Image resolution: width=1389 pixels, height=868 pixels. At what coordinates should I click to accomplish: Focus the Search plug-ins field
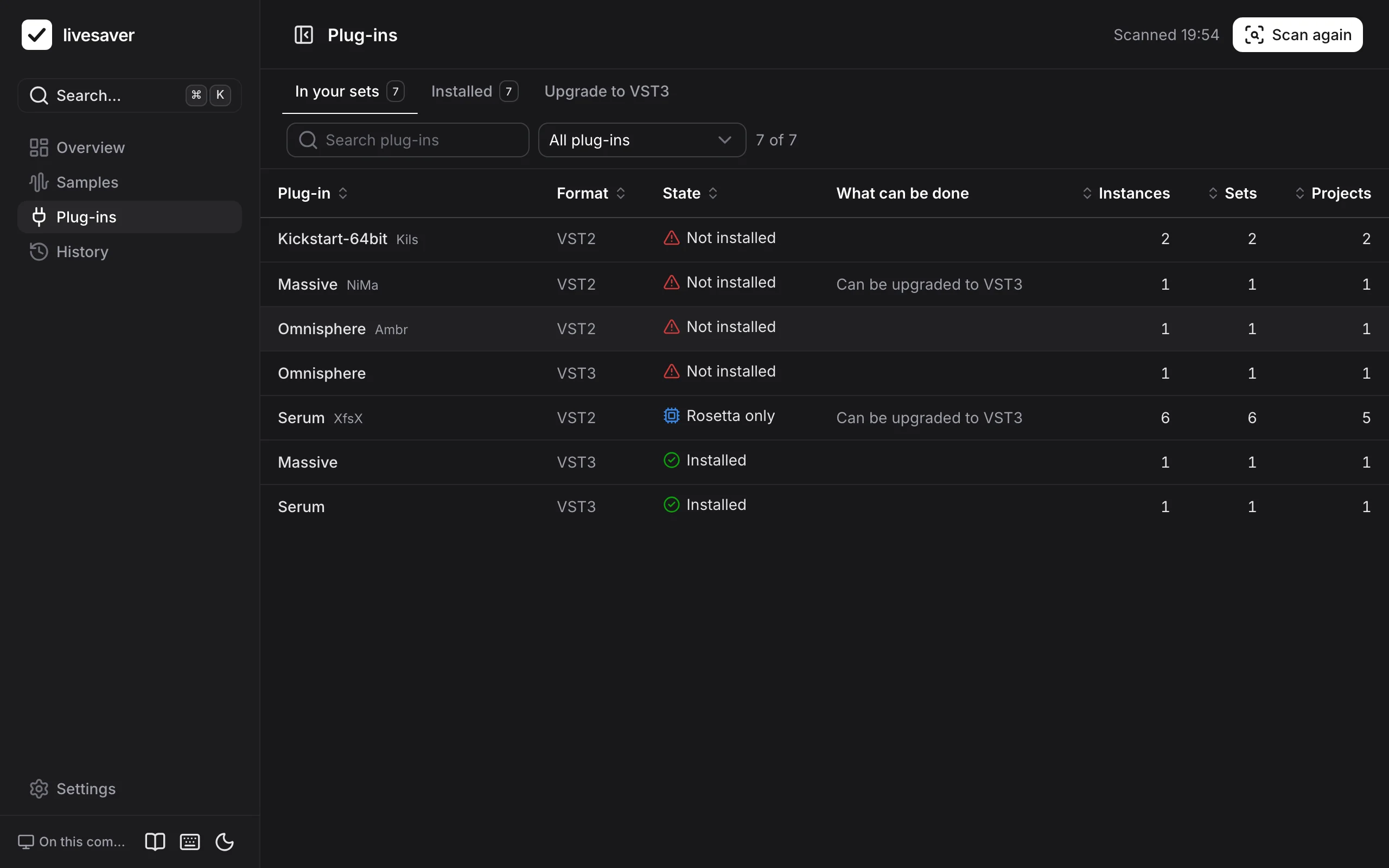(407, 140)
